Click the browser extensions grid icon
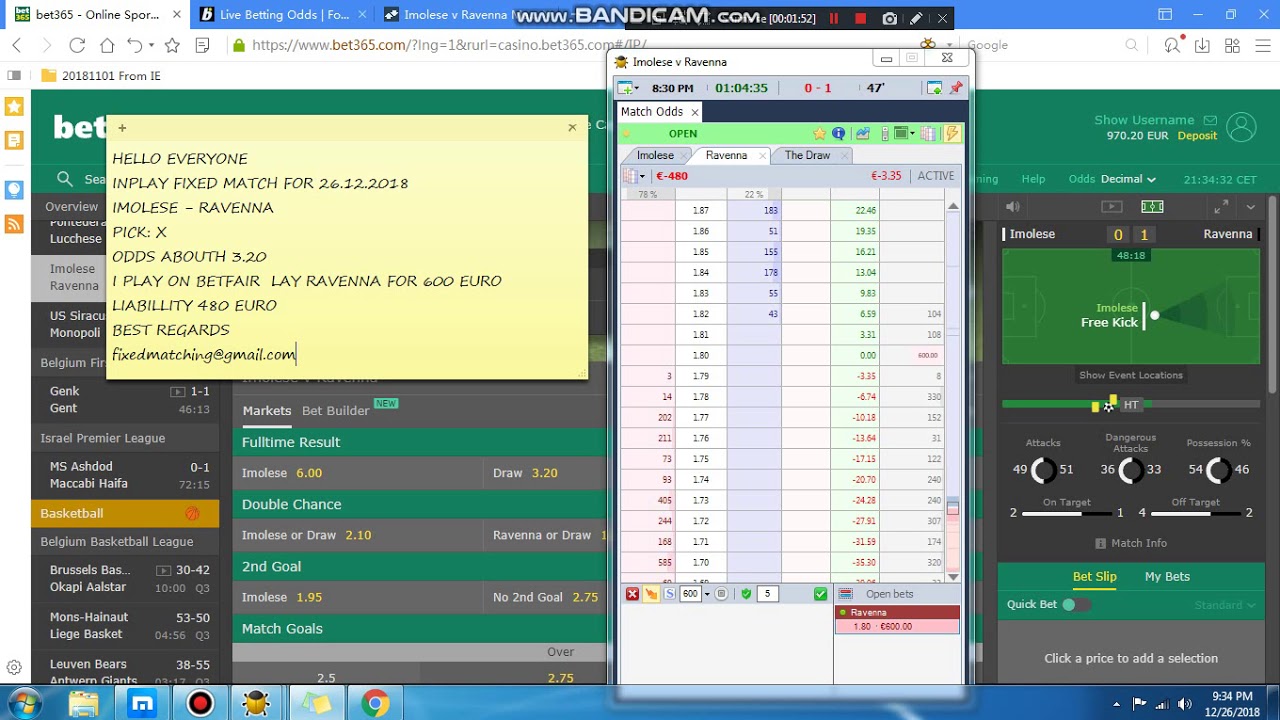1280x720 pixels. click(x=1232, y=45)
